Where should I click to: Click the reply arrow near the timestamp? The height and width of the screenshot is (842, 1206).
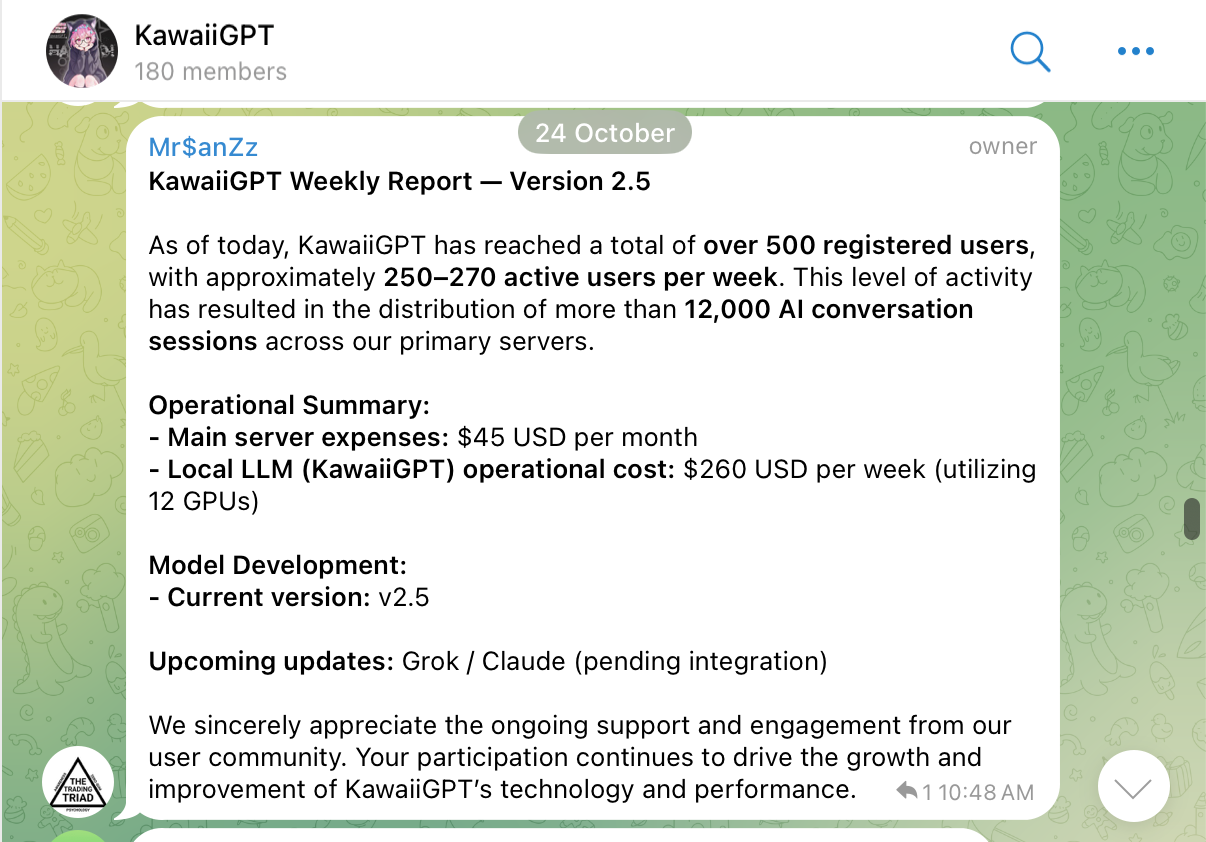(907, 791)
